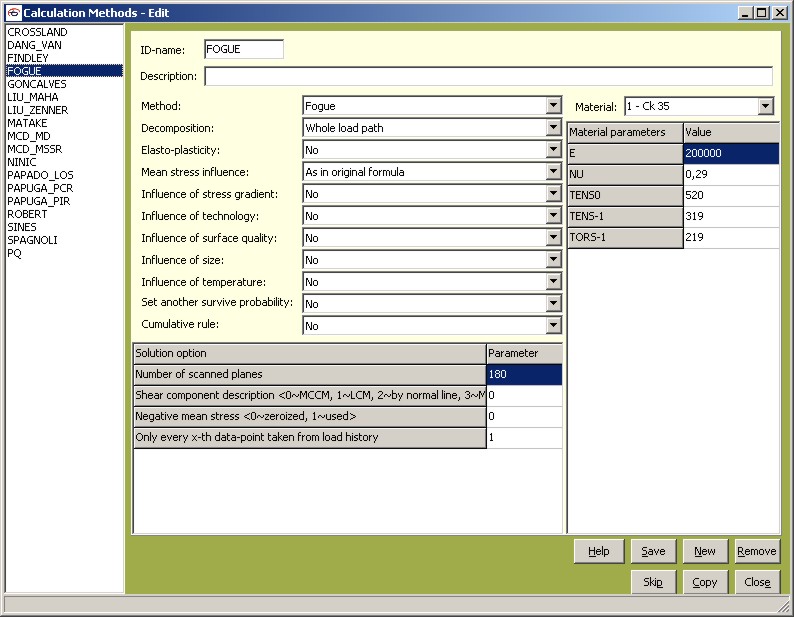Click the Shear component description parameter cell

tap(524, 395)
